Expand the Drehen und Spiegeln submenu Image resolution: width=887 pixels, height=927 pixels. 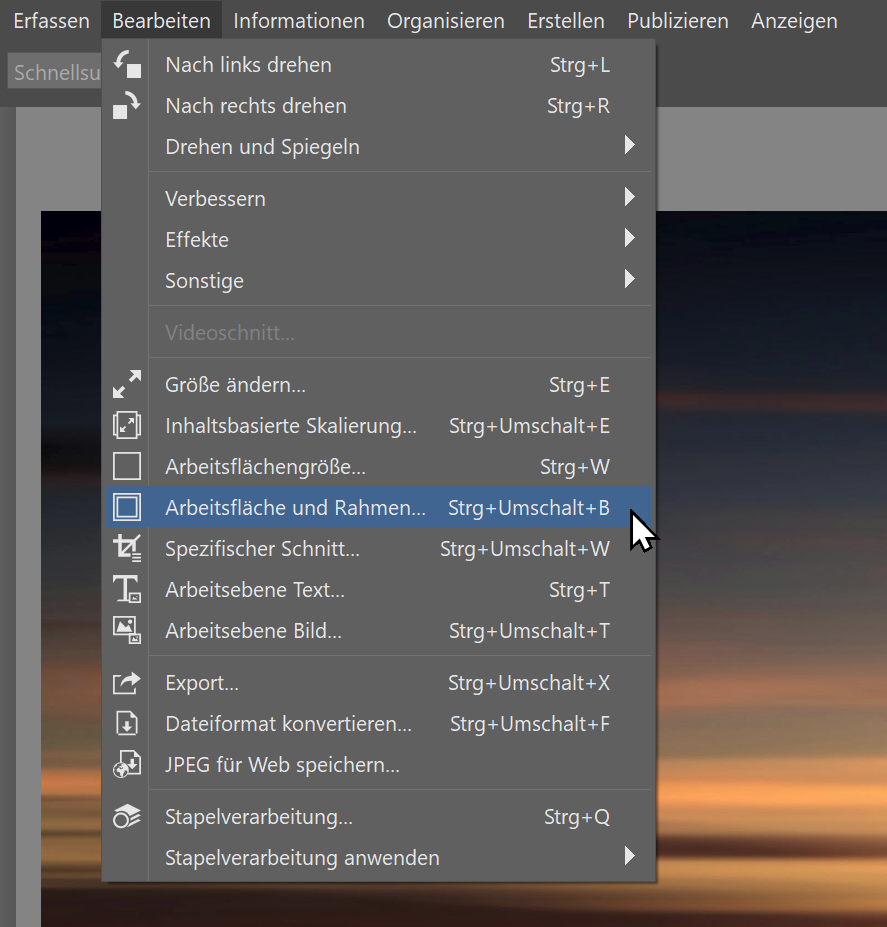[x=262, y=147]
